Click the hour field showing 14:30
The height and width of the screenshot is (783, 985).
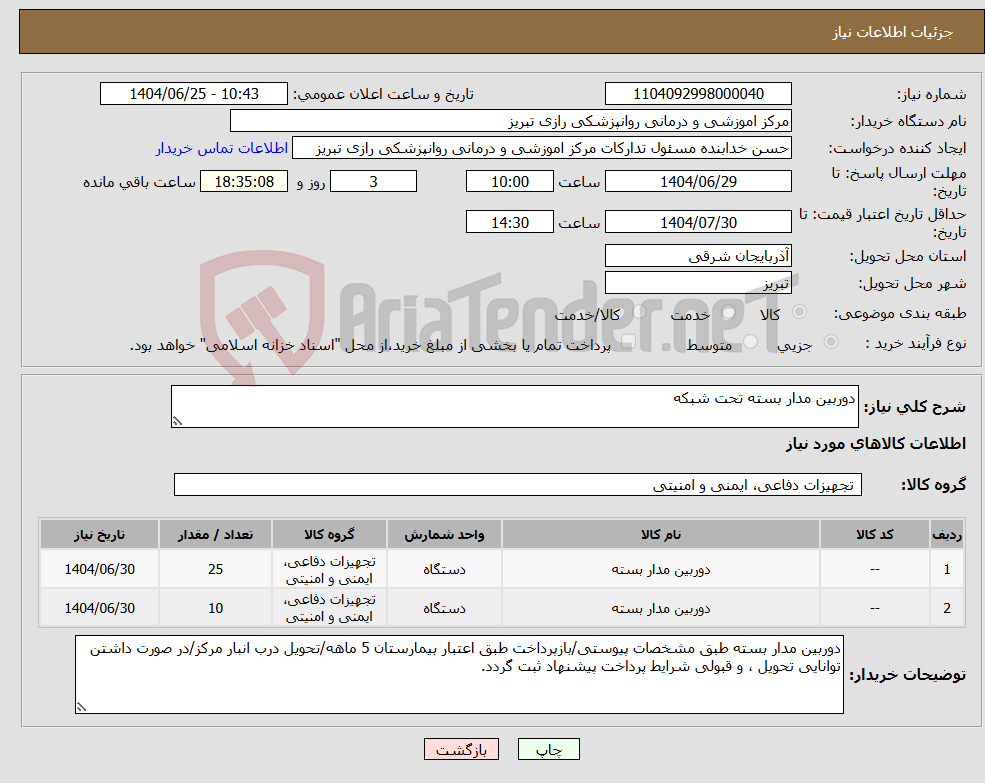click(510, 221)
